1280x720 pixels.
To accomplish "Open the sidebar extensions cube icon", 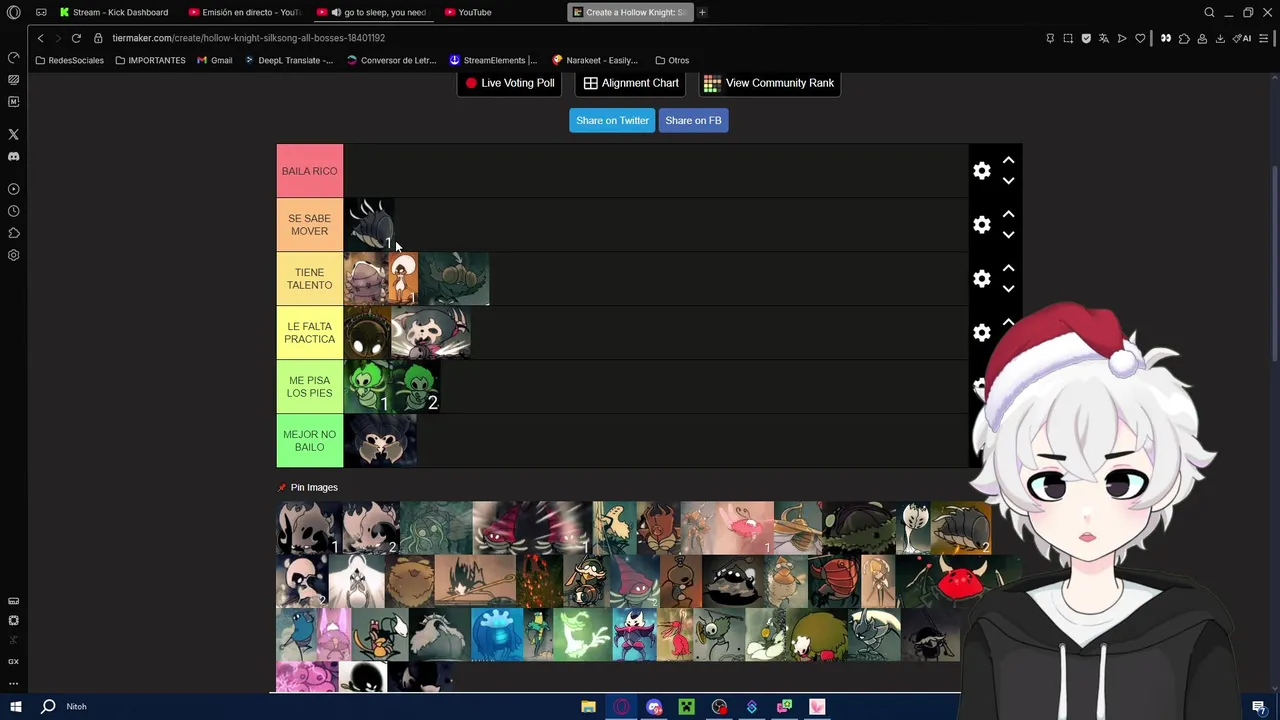I will tap(13, 233).
